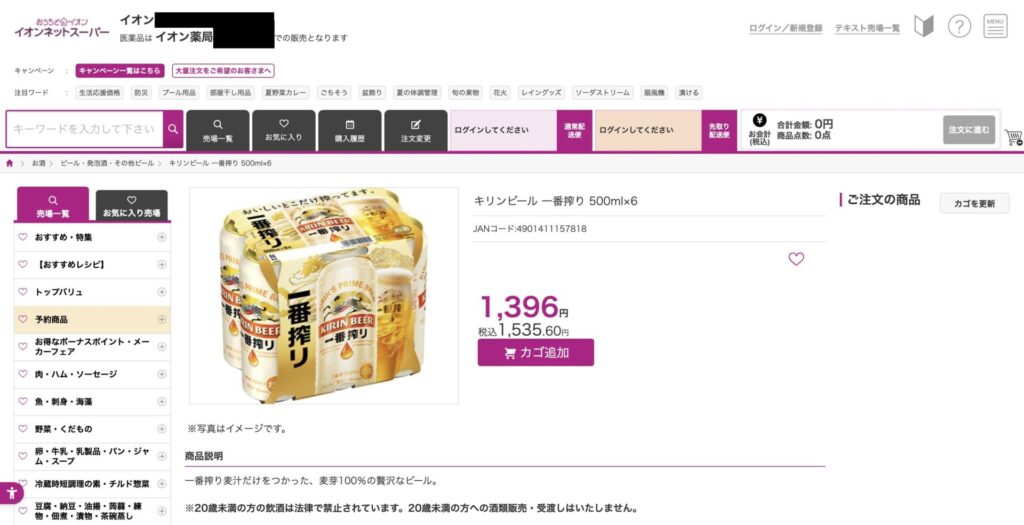Click the guide book icon in the header
The width and height of the screenshot is (1024, 525).
pyautogui.click(x=923, y=27)
